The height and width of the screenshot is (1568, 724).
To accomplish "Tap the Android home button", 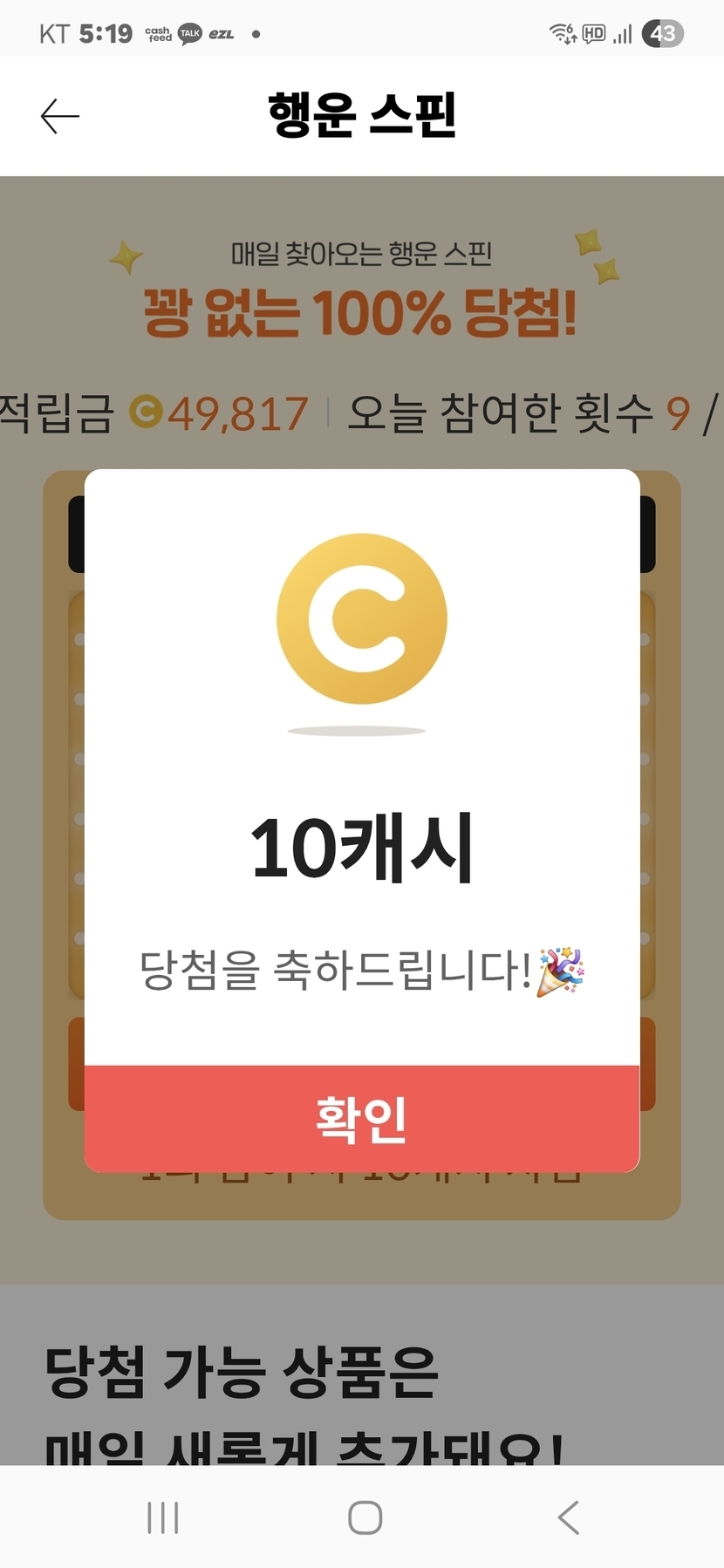I will [365, 1517].
